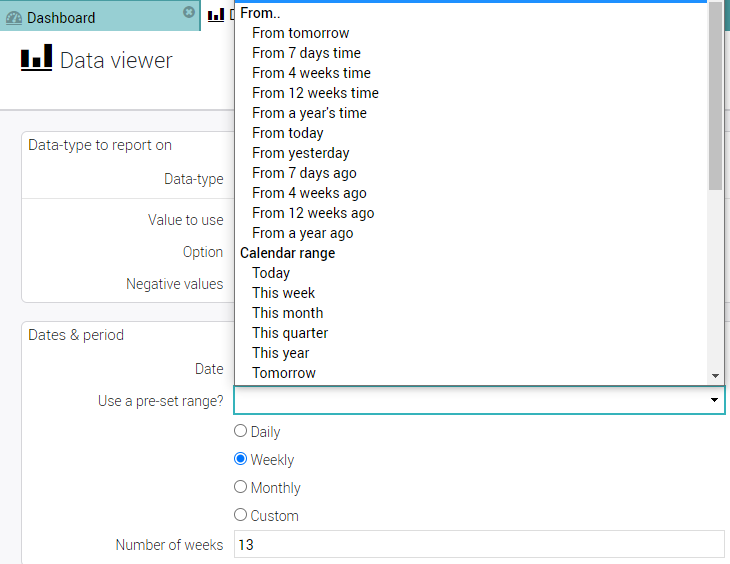Pick 'From 7 days ago' option
Screen dimensions: 730x564
point(304,173)
